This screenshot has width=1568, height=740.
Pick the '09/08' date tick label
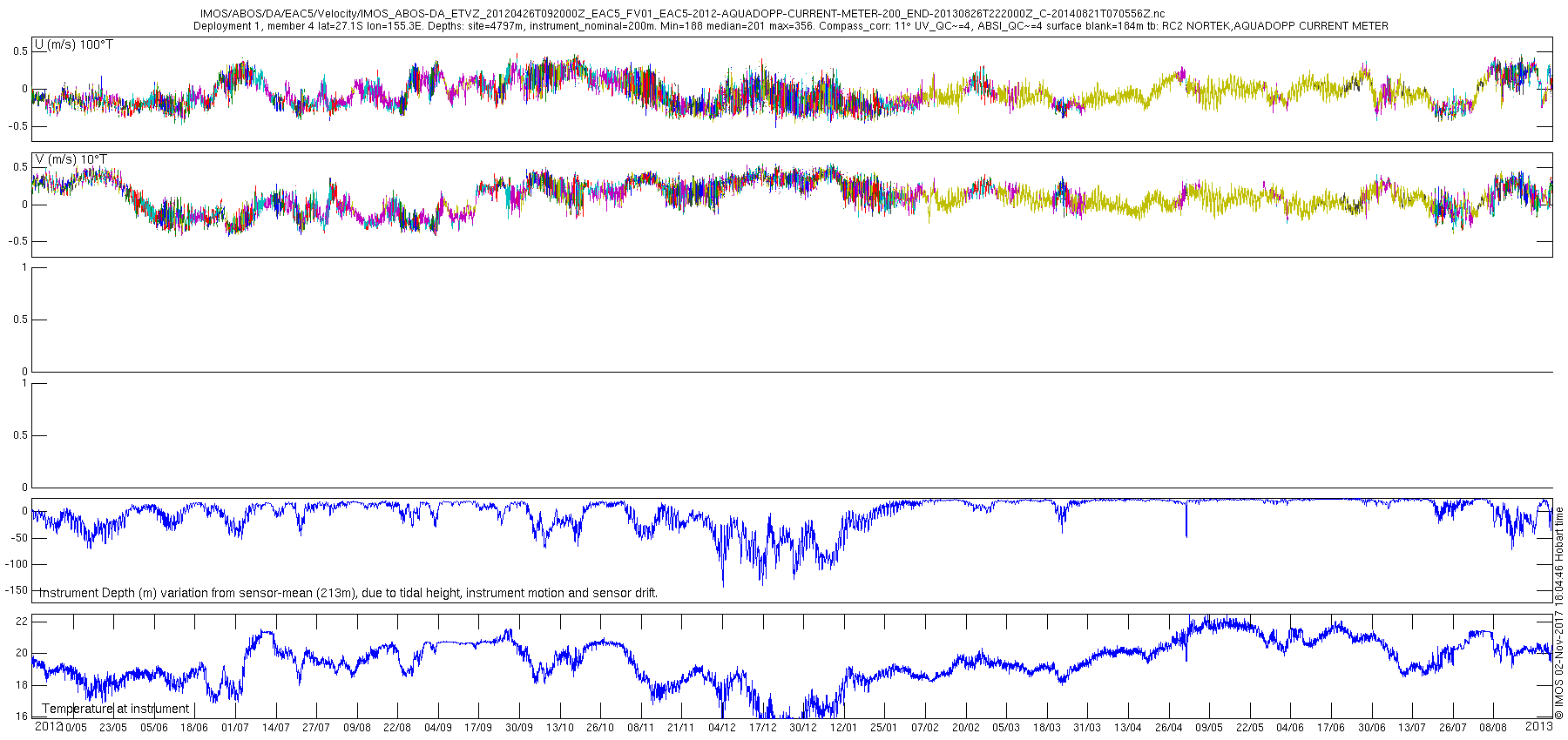point(357,728)
